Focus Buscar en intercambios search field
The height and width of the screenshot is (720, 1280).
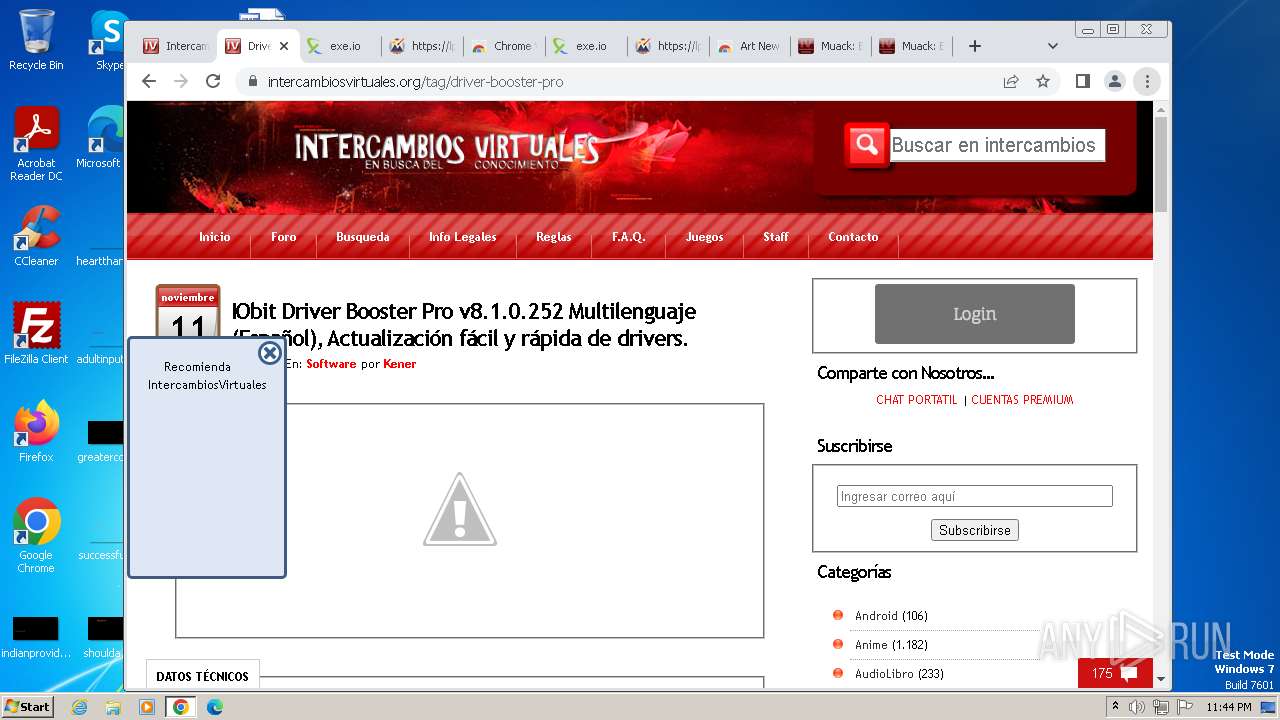tap(997, 145)
